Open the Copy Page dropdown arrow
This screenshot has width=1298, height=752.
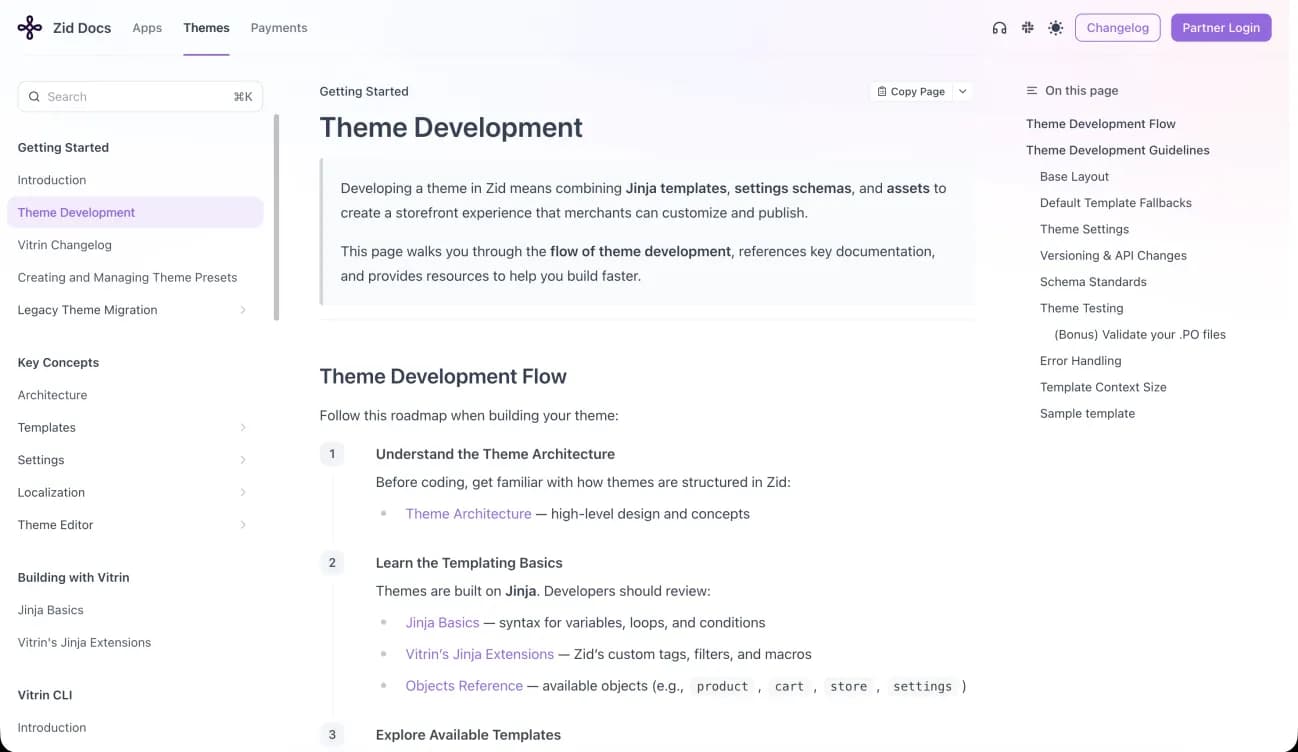[963, 91]
